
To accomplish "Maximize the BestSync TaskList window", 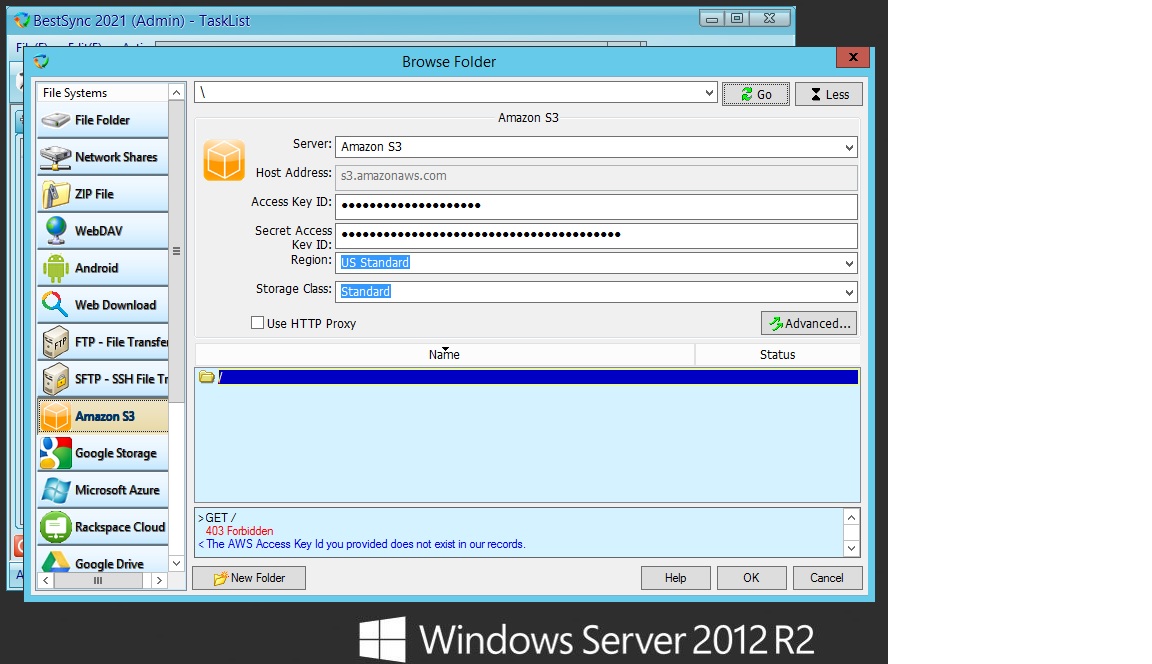I will click(x=737, y=18).
